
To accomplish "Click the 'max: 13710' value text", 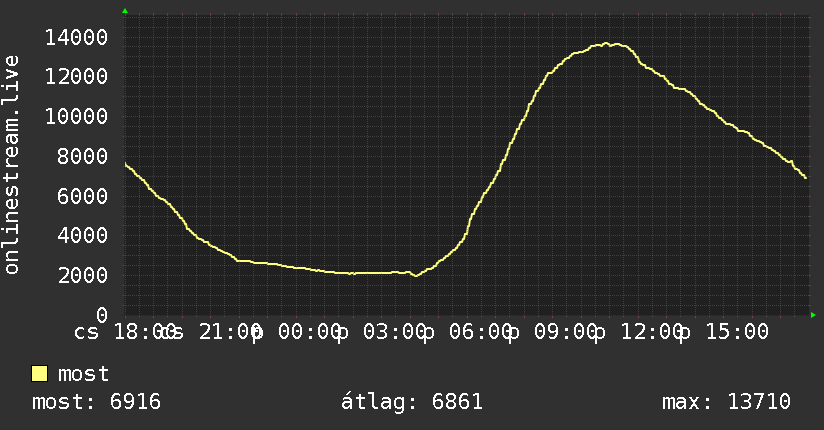I will click(726, 402).
